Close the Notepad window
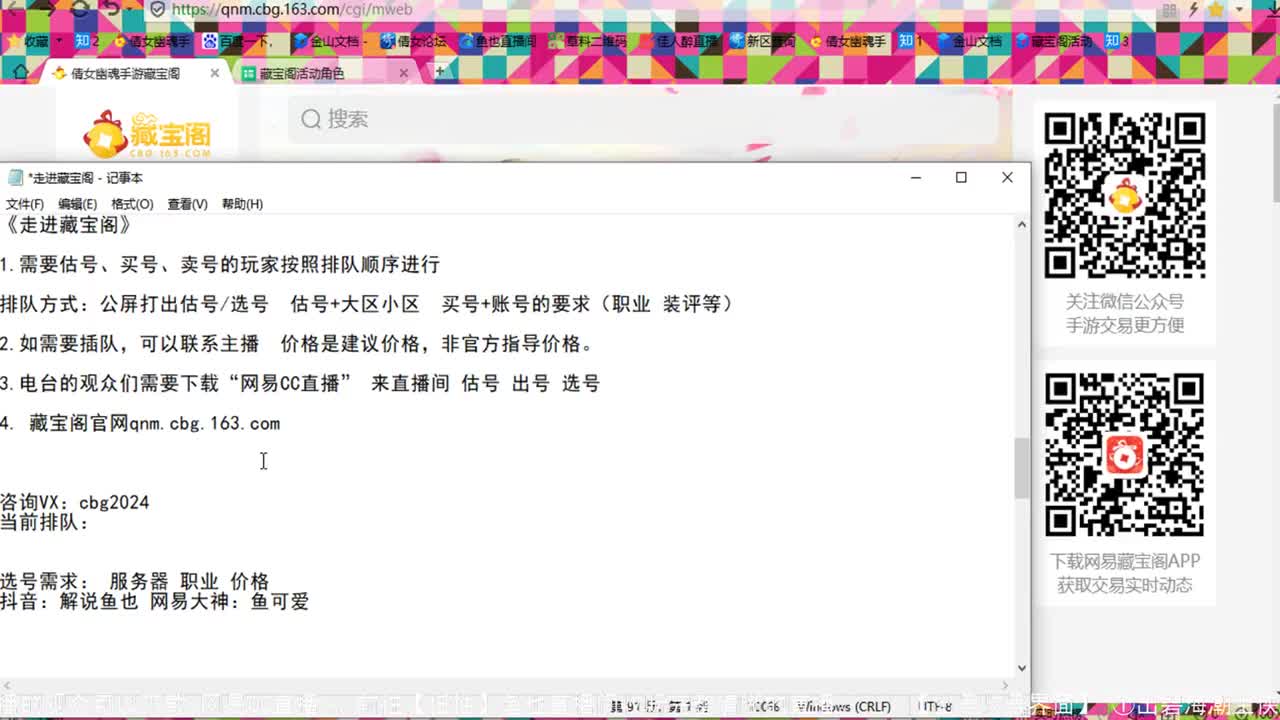This screenshot has height=720, width=1280. click(x=1007, y=178)
